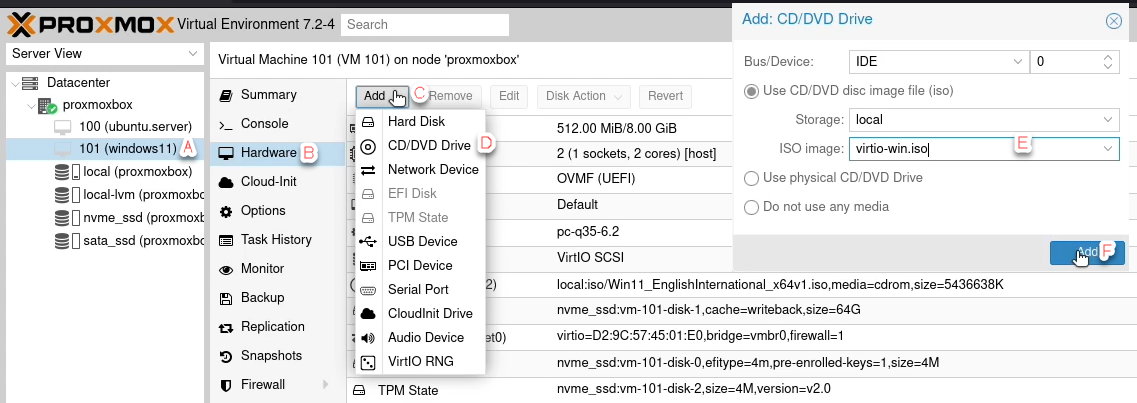Click the Snapshots history icon
Viewport: 1137px width, 403px height.
pyautogui.click(x=225, y=356)
